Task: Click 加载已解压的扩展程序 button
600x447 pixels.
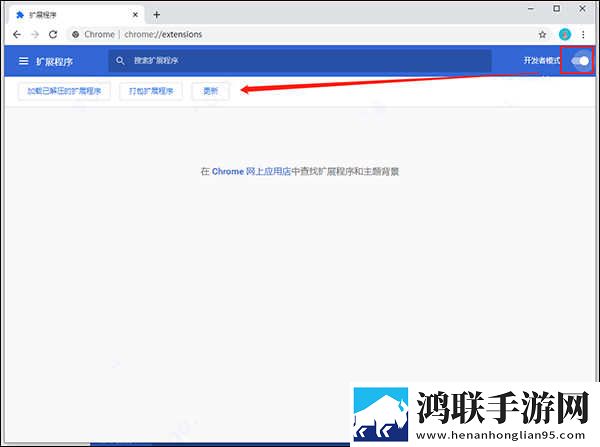Action: click(x=64, y=91)
